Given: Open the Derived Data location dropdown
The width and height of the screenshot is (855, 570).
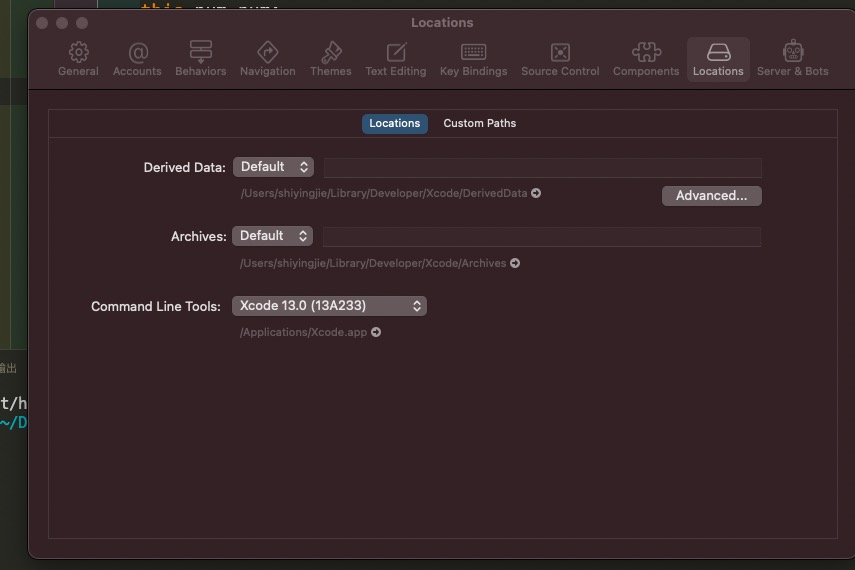Looking at the screenshot, I should (x=273, y=167).
